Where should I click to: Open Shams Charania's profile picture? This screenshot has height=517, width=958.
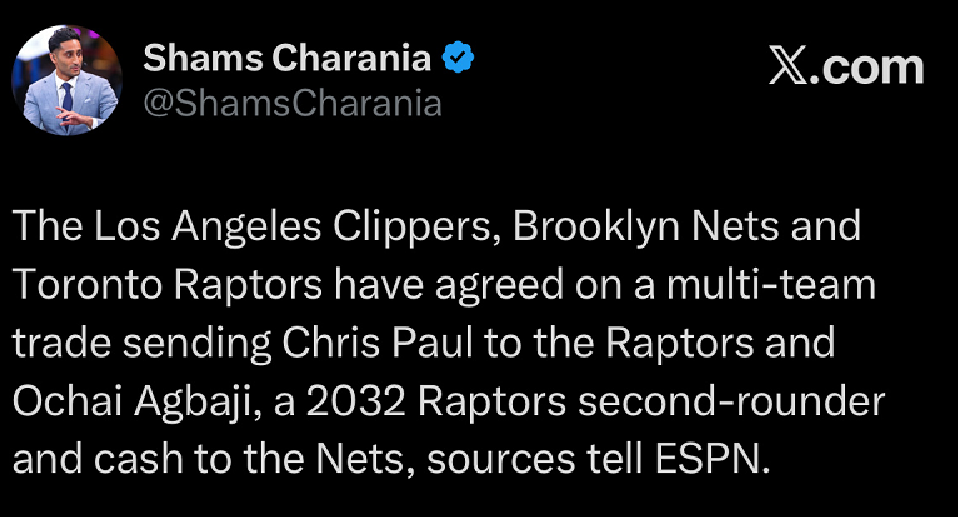click(67, 81)
